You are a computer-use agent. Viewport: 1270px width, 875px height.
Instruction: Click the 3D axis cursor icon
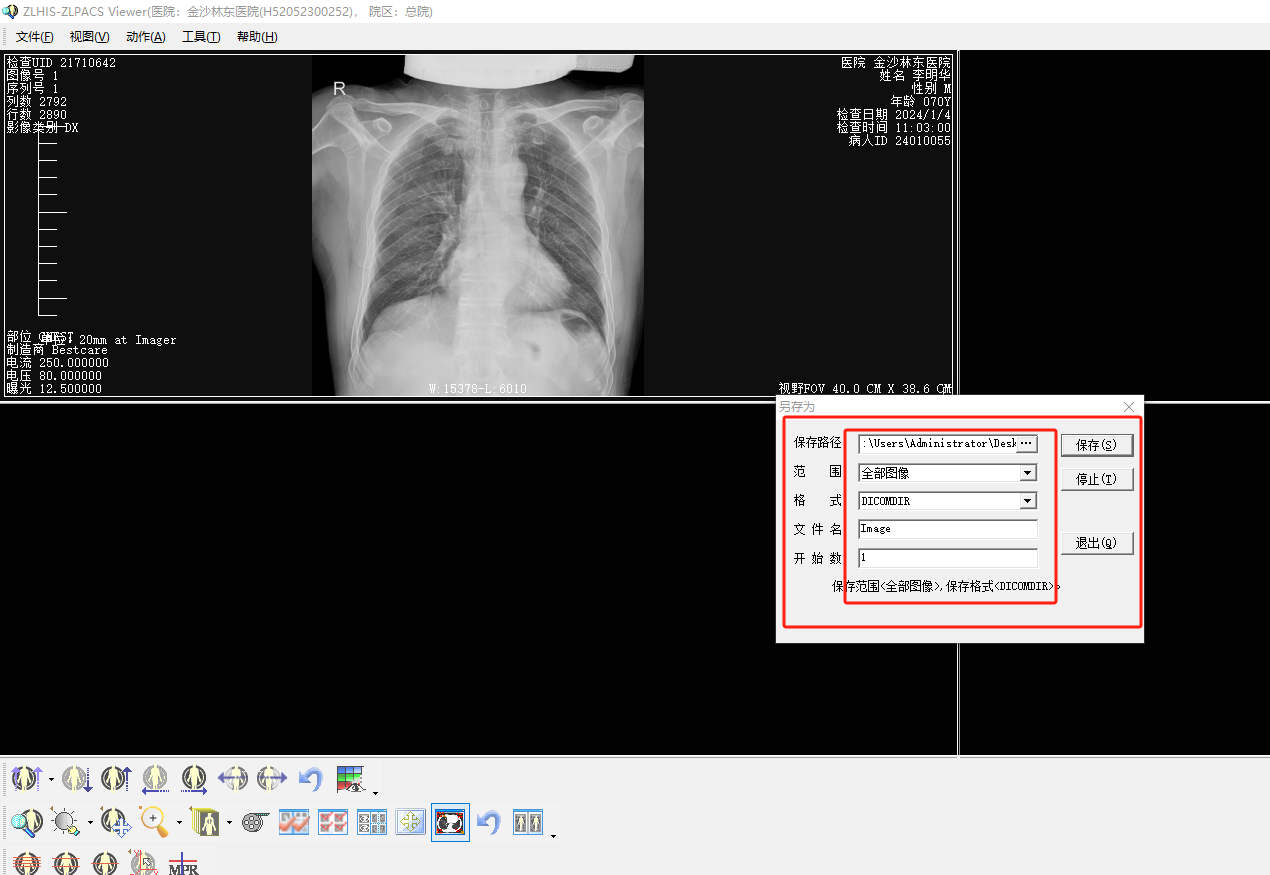[x=144, y=863]
